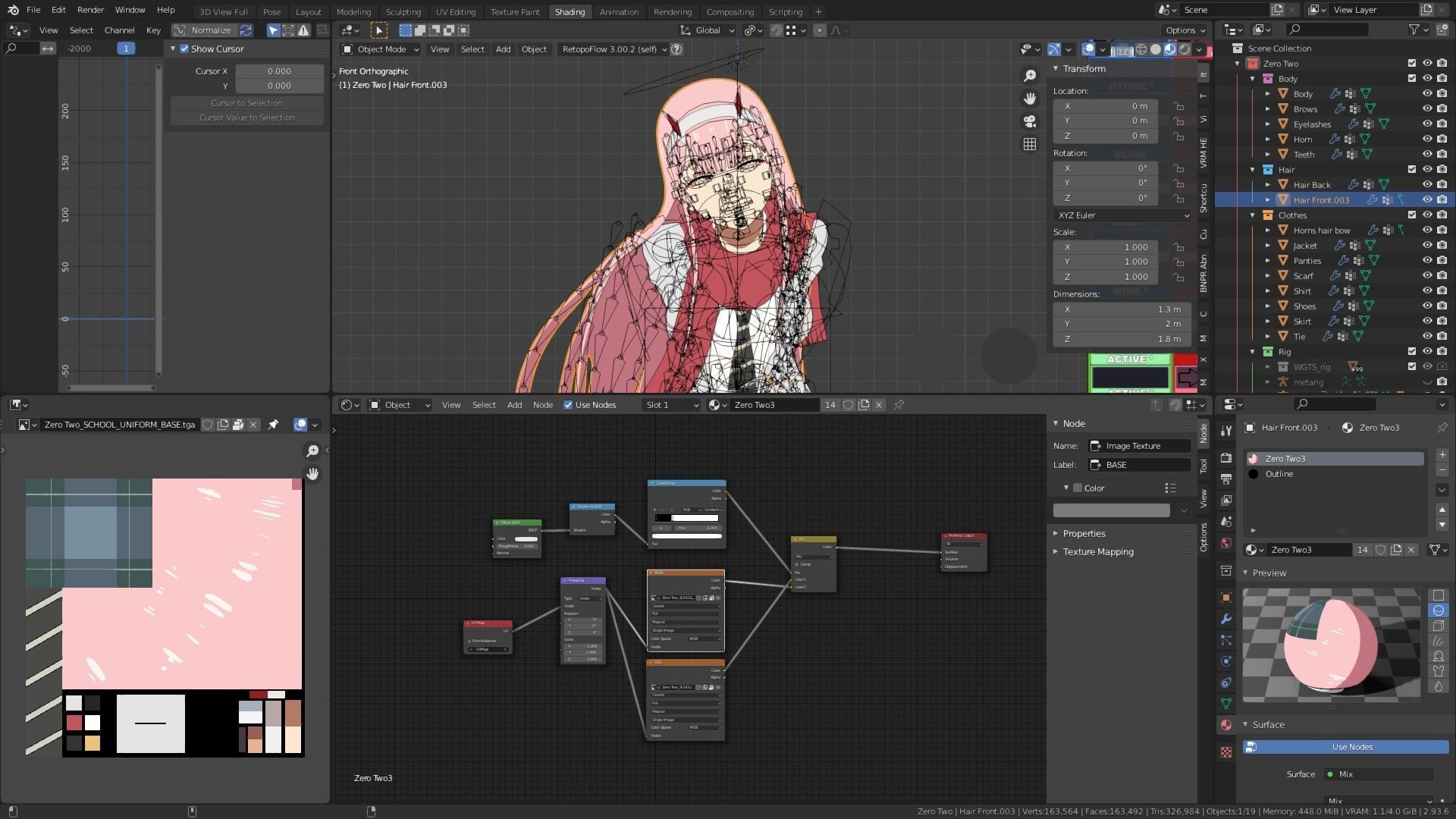
Task: Select Wireframe viewport shading mode
Action: point(1141,49)
